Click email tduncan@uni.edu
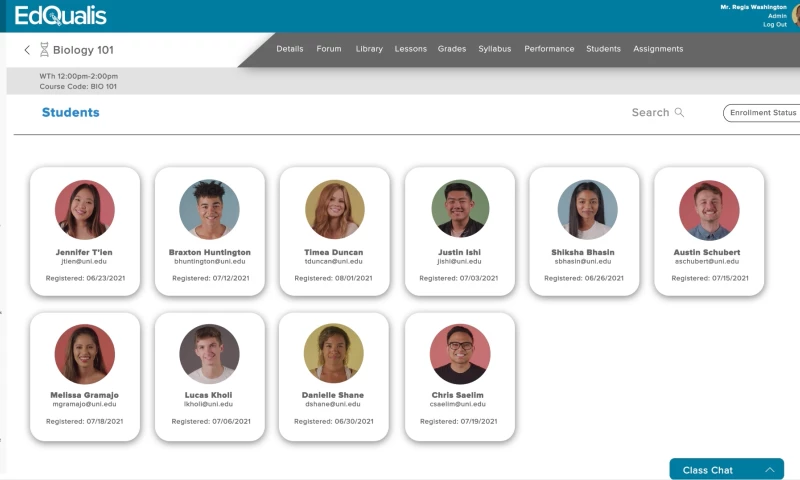This screenshot has height=480, width=800. [x=334, y=261]
